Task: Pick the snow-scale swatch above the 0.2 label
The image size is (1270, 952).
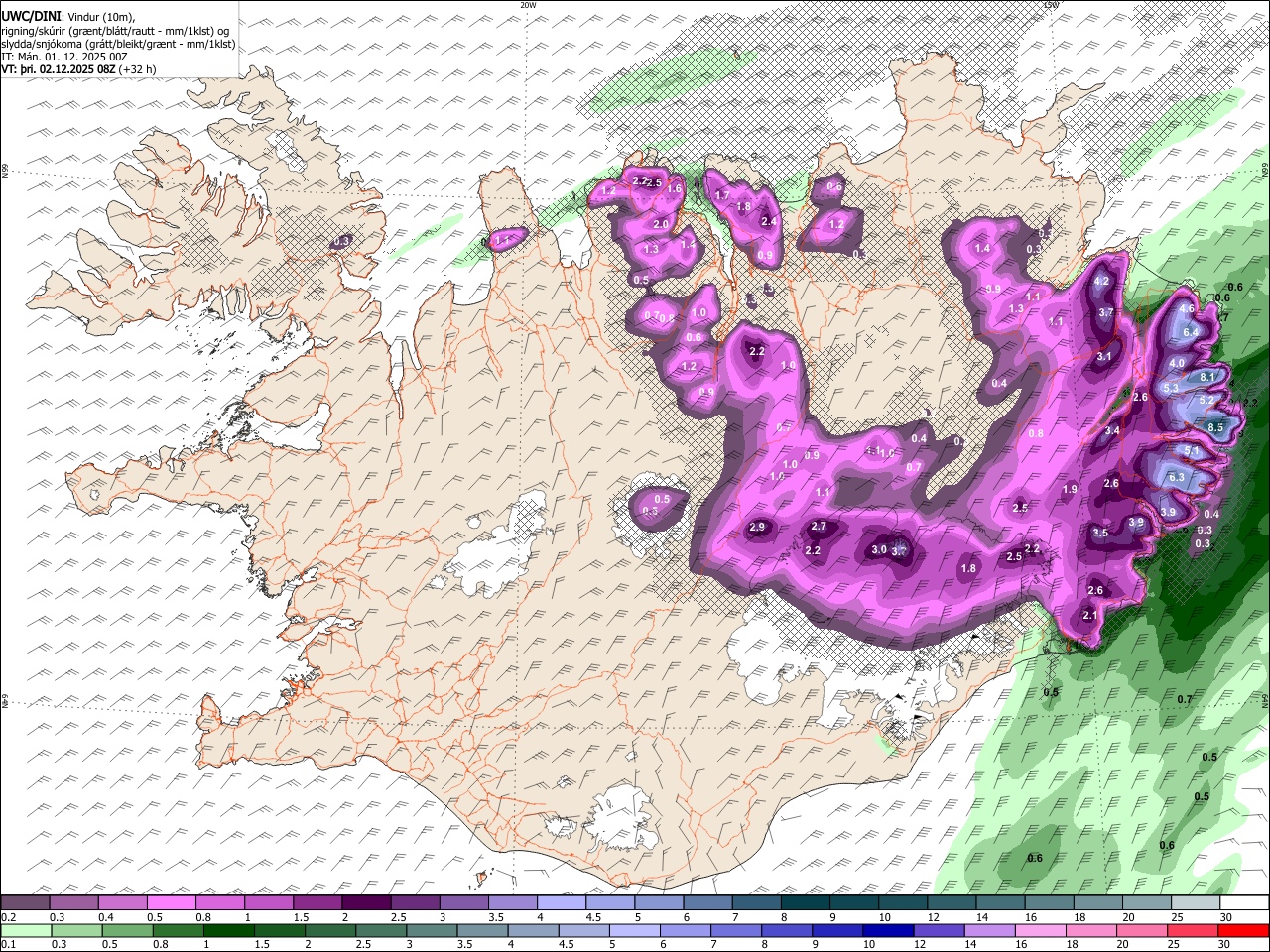Action: tap(25, 903)
